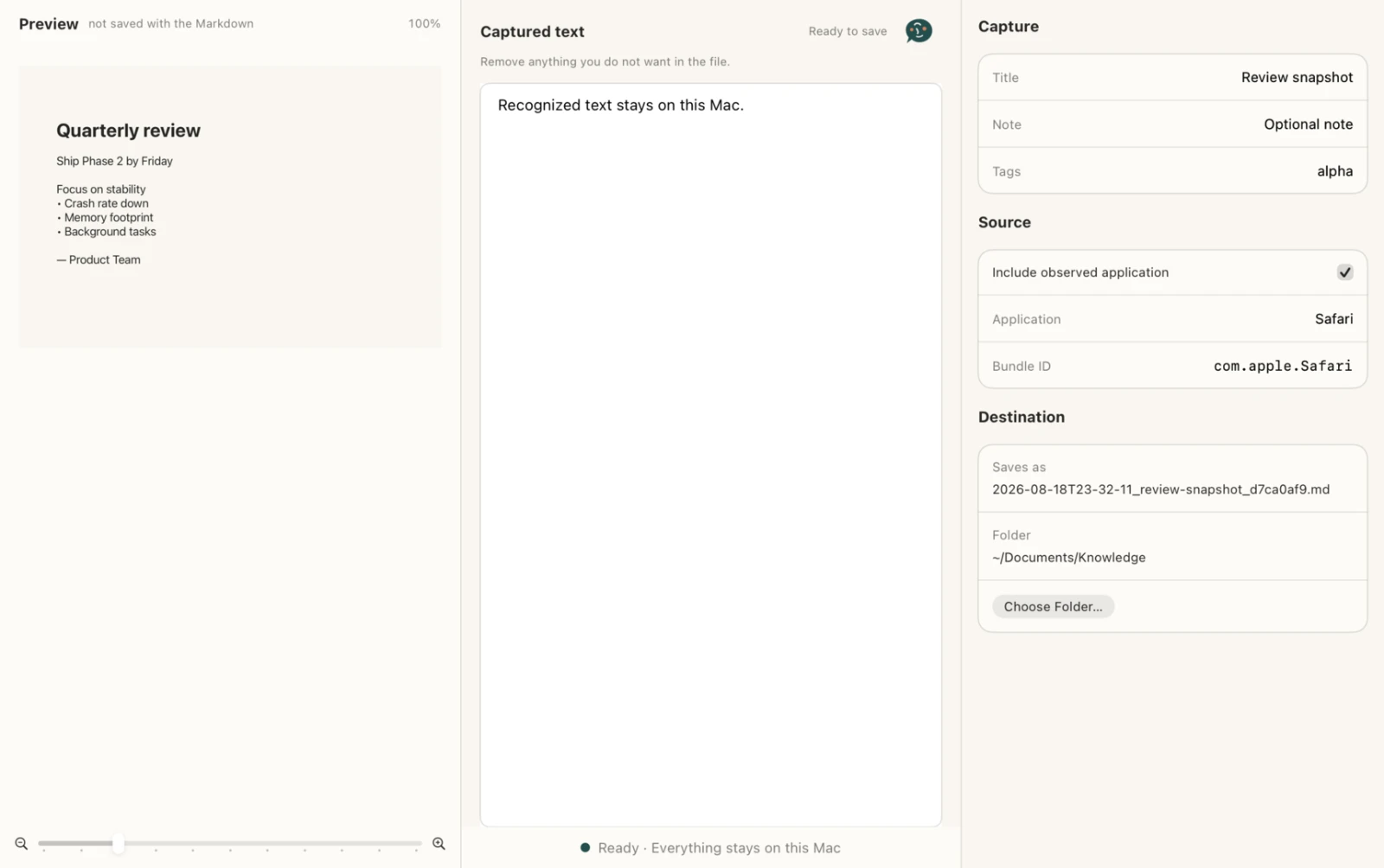Click the Note field showing Optional note
This screenshot has height=868, width=1384.
(x=1172, y=124)
